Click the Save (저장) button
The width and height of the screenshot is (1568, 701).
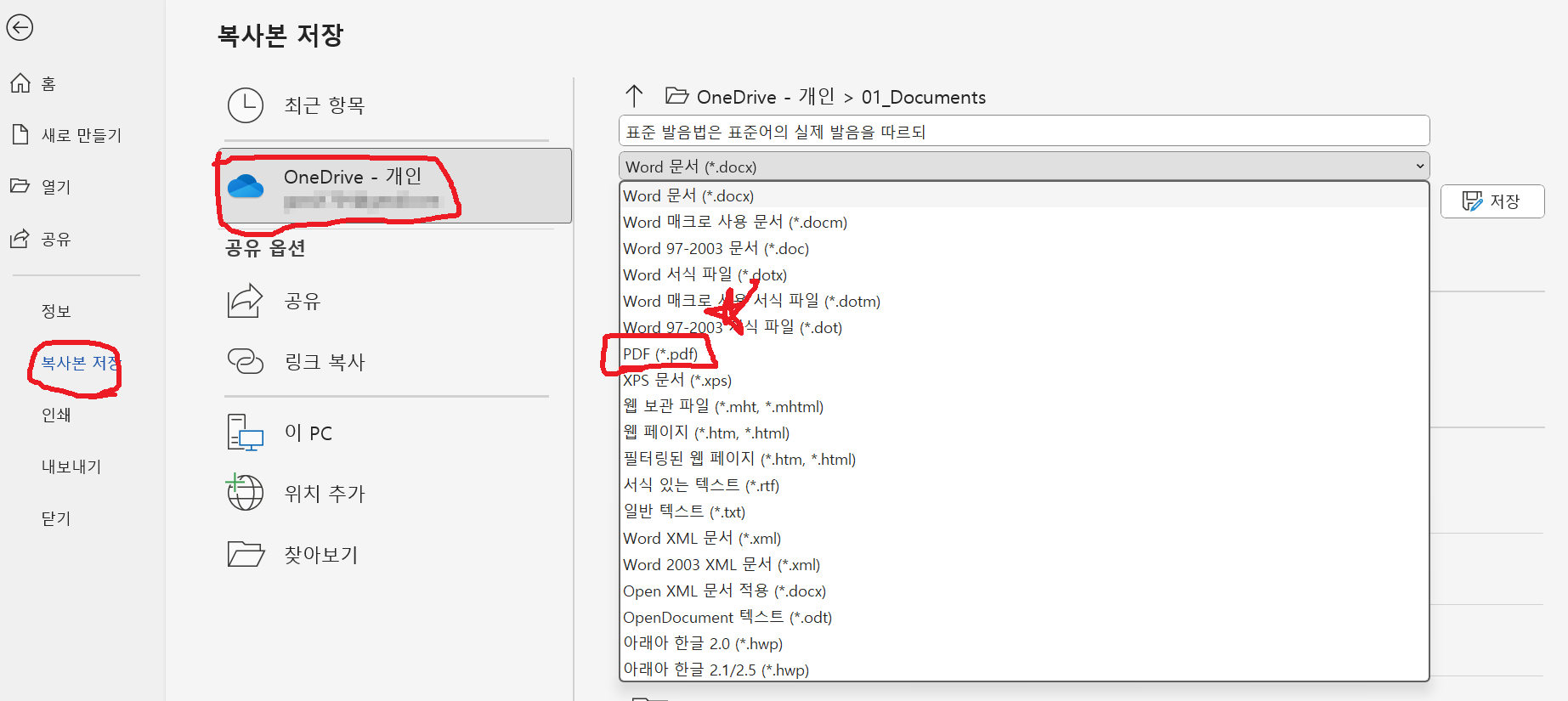[x=1492, y=201]
